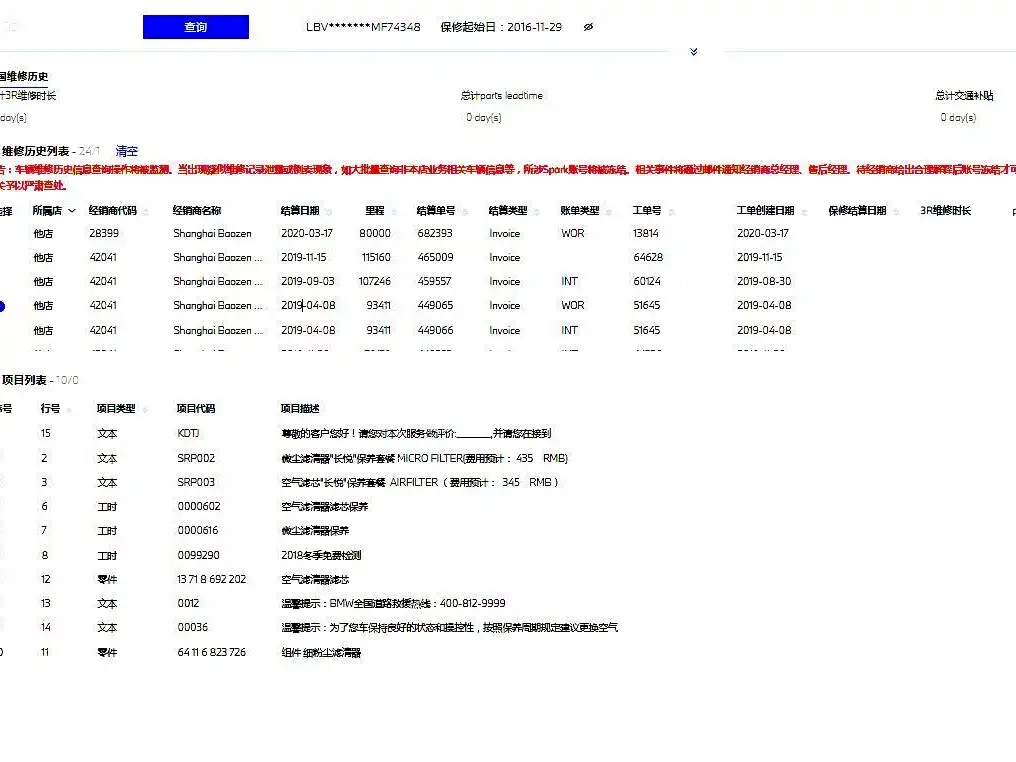The height and width of the screenshot is (762, 1016).
Task: Click settlement date 2019-09-03
Action: point(308,281)
